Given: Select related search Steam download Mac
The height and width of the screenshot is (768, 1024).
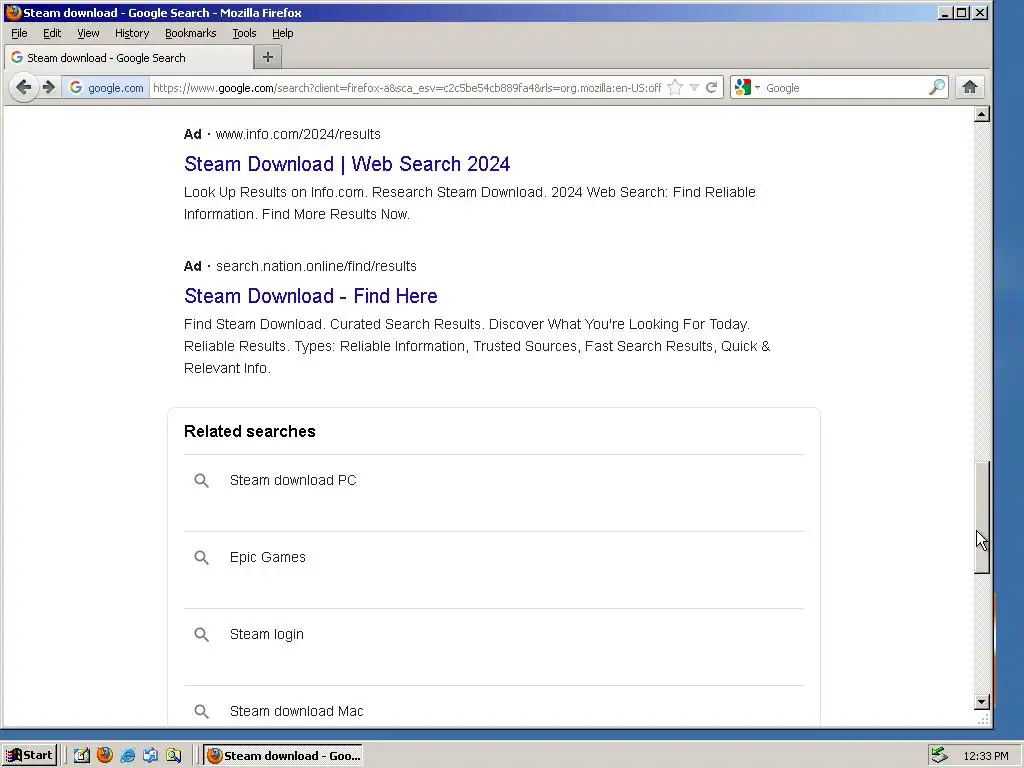Looking at the screenshot, I should click(x=296, y=711).
